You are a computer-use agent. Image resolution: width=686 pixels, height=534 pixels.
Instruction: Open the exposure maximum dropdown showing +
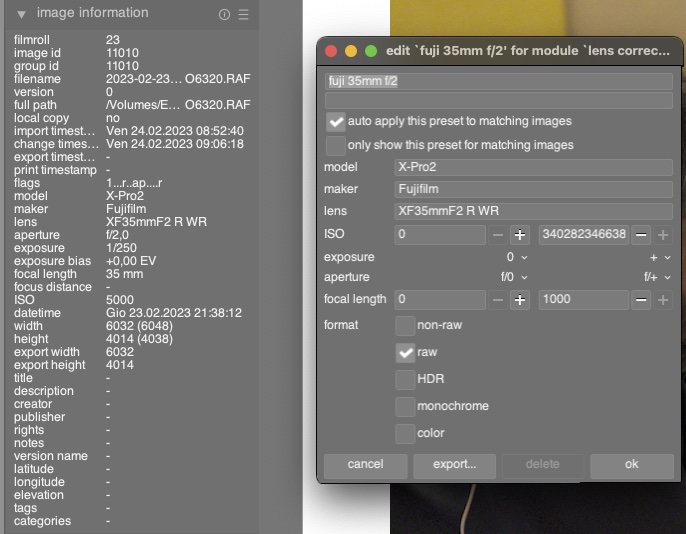pyautogui.click(x=660, y=258)
